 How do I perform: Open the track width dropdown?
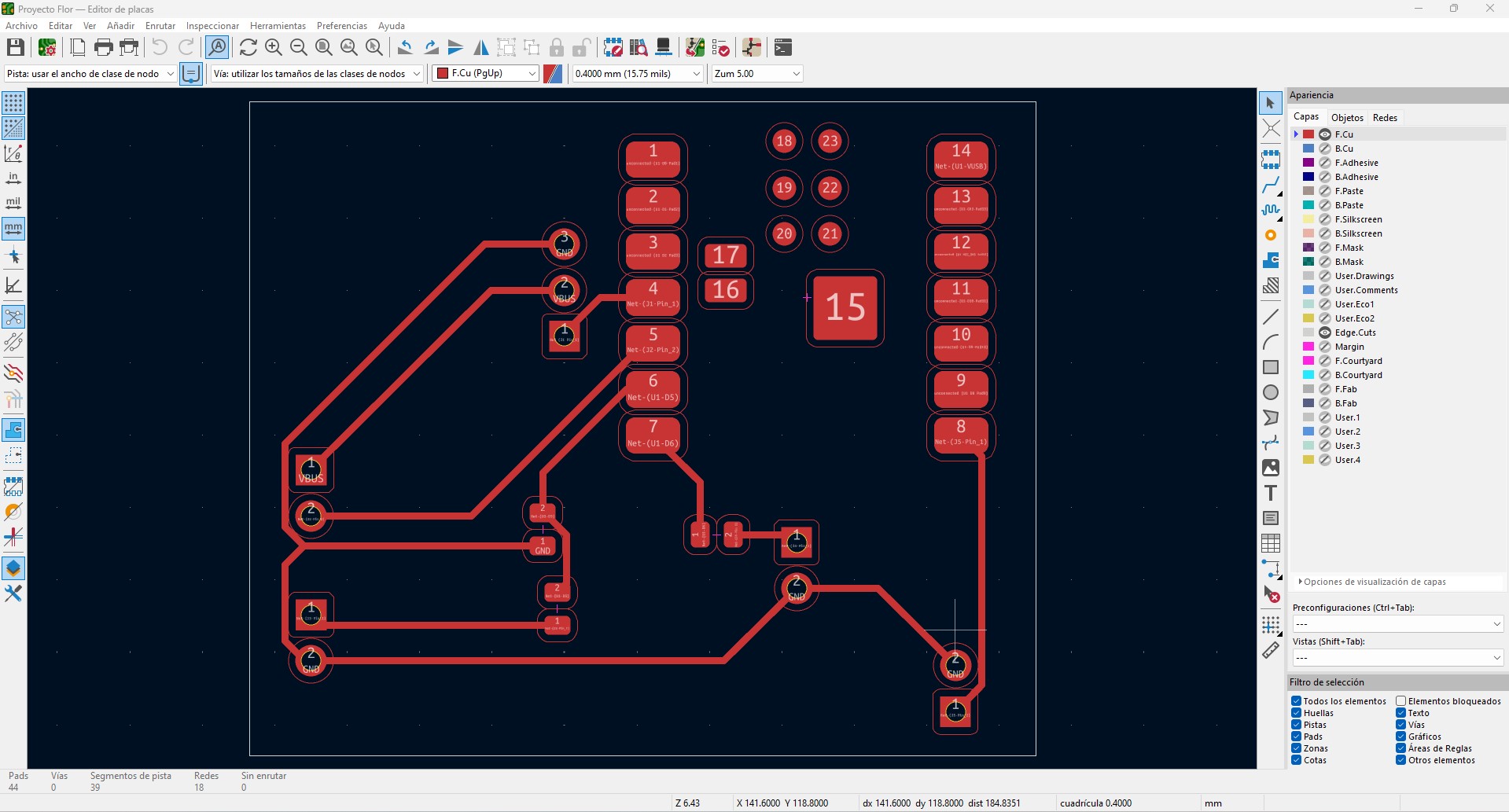(x=90, y=73)
